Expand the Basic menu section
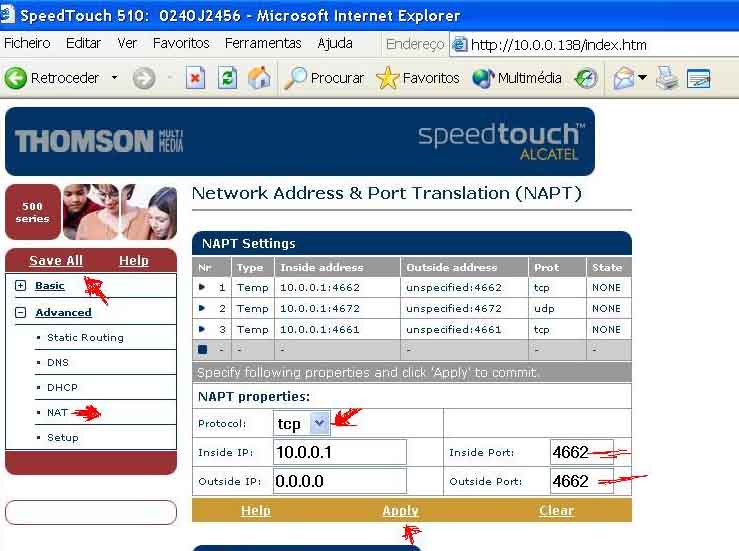 point(20,286)
